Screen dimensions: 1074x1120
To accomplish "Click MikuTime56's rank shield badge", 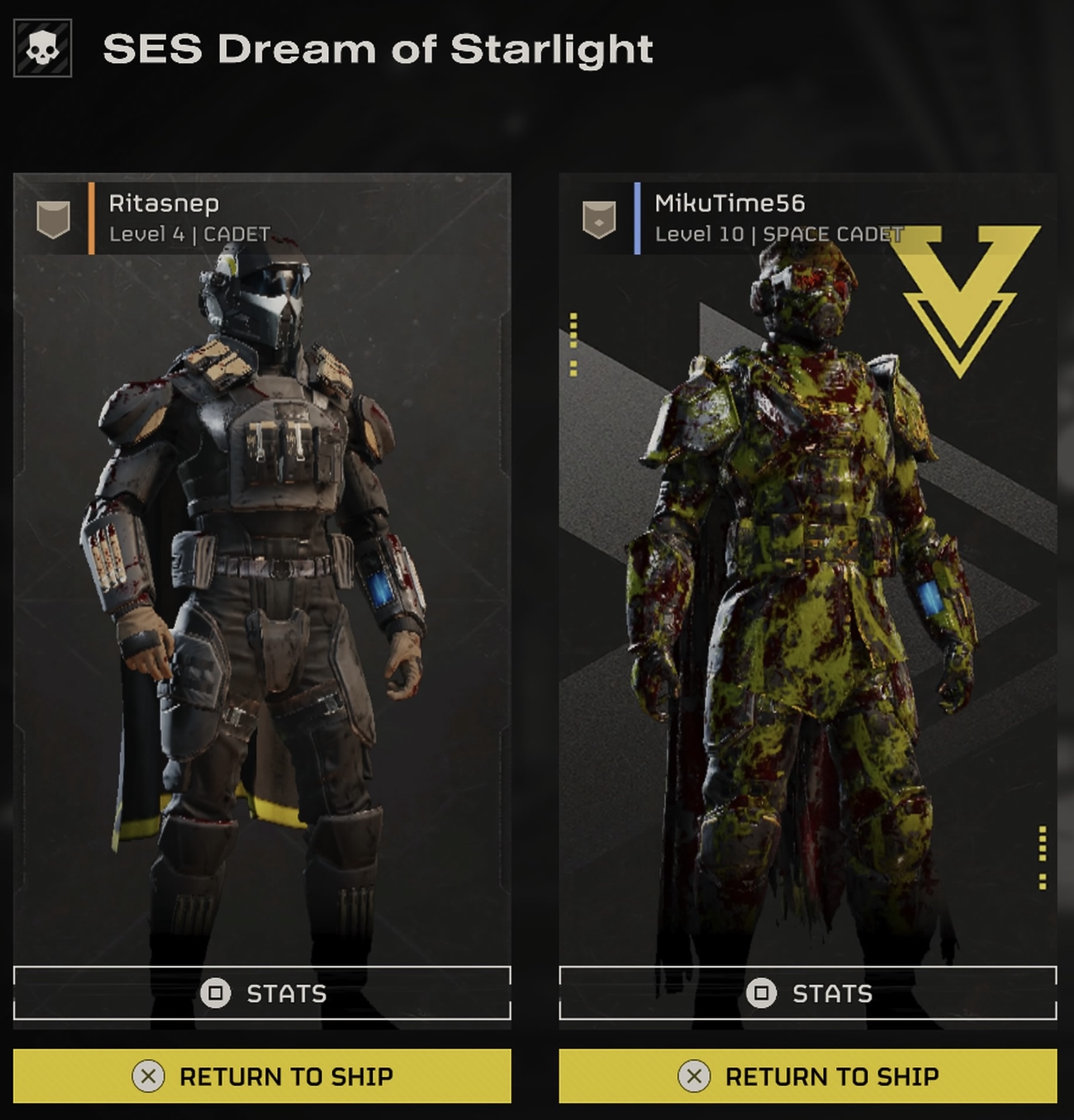I will point(599,220).
